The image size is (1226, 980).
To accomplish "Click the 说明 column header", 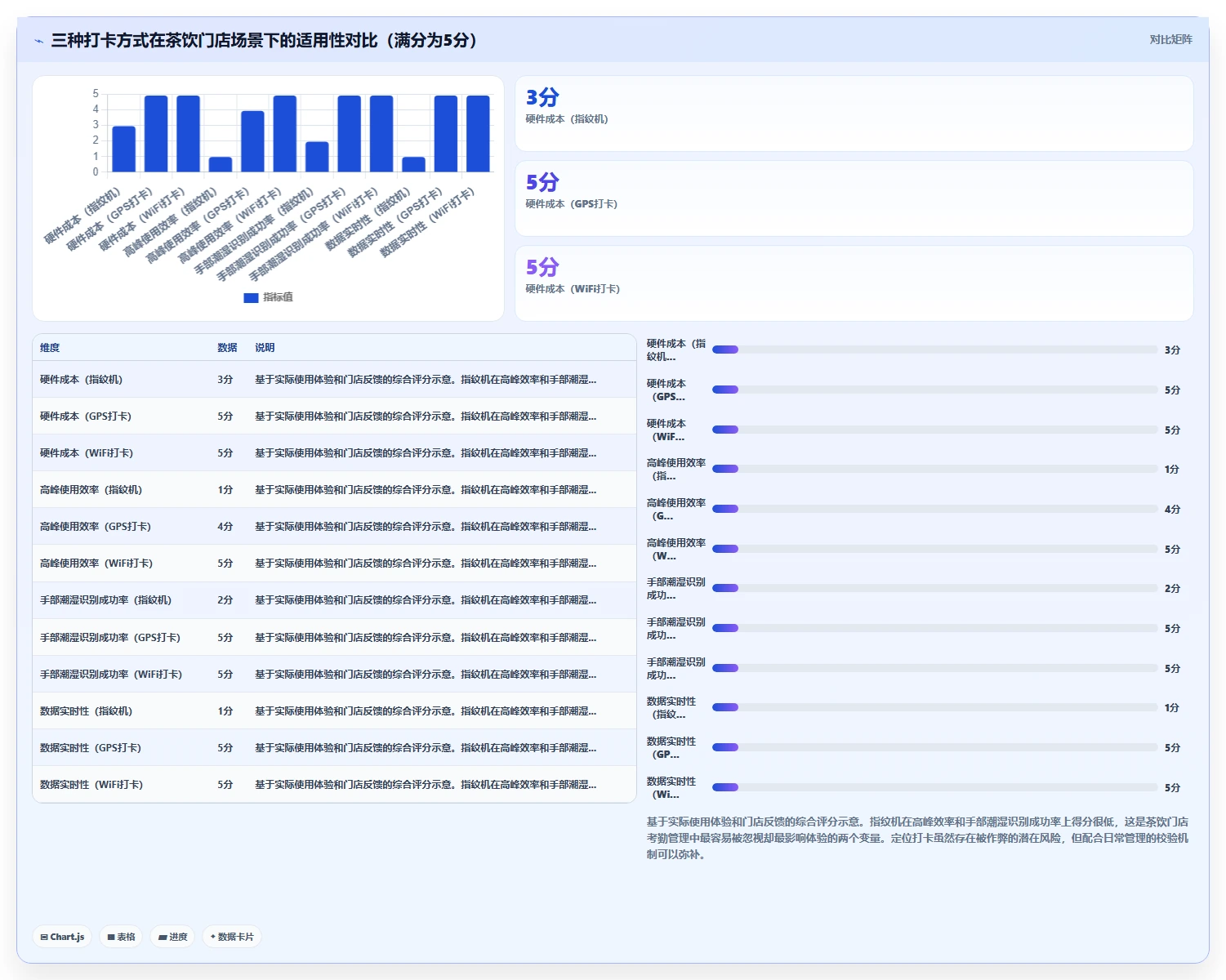I will [x=265, y=348].
